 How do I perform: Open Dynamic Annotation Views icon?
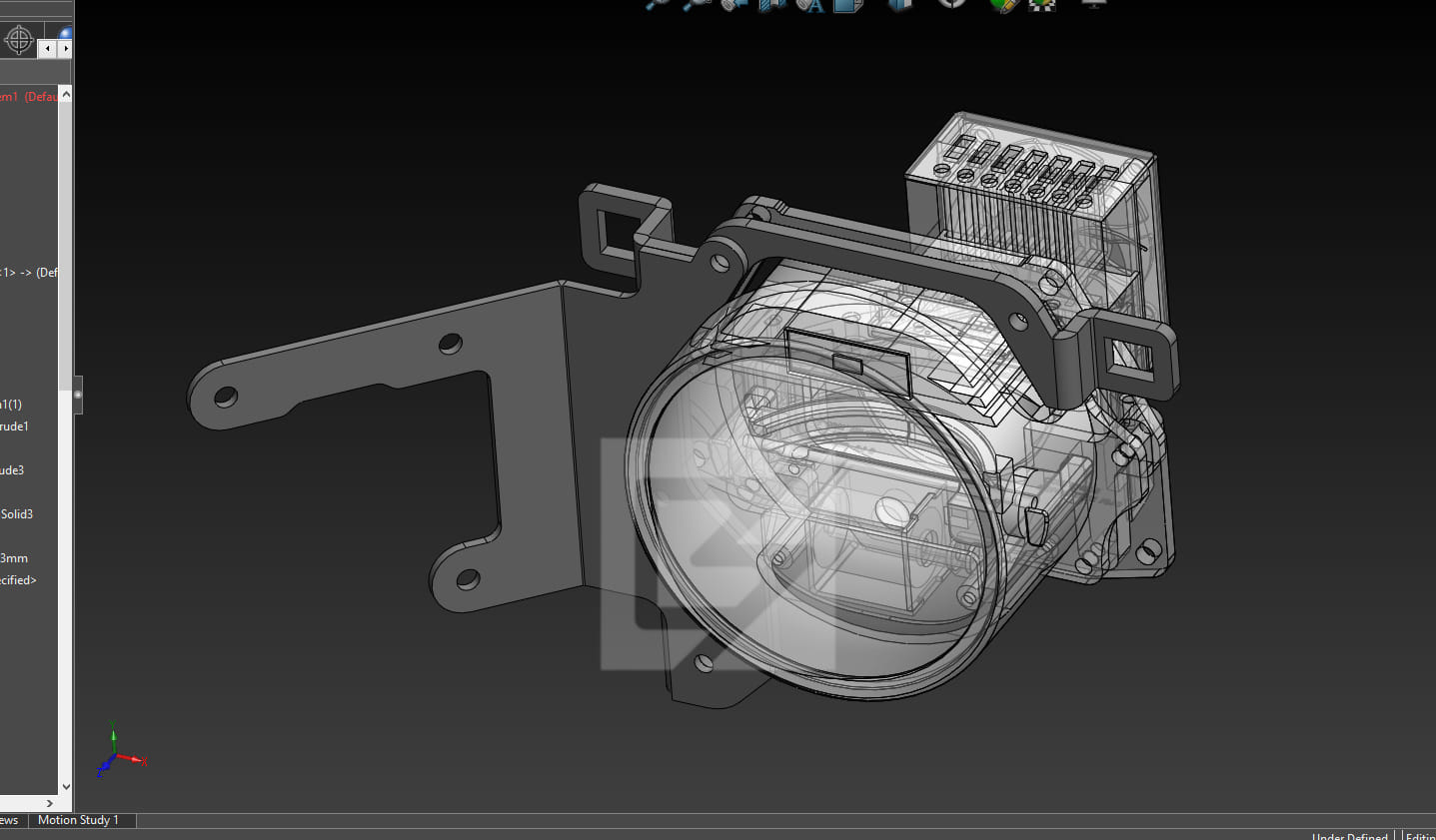click(810, 5)
